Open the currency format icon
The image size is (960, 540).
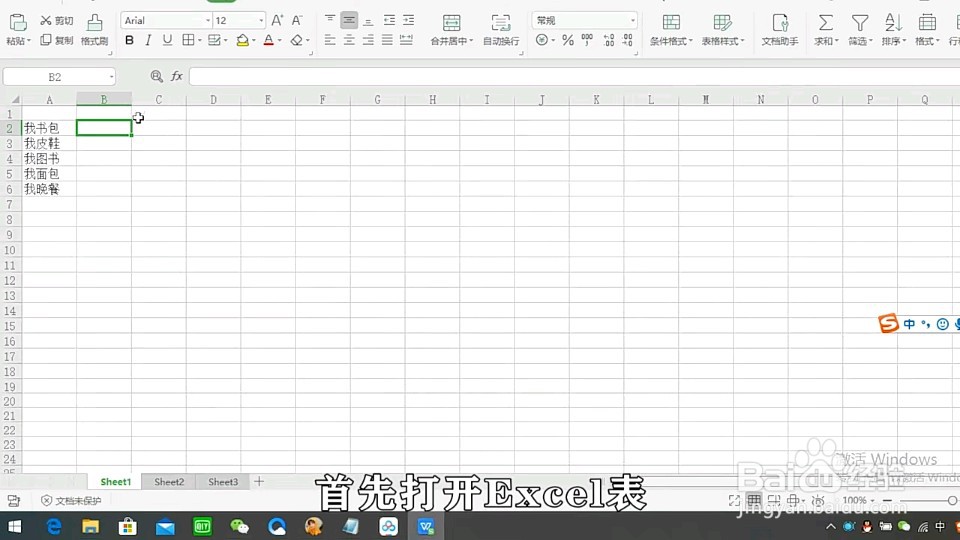tap(542, 40)
